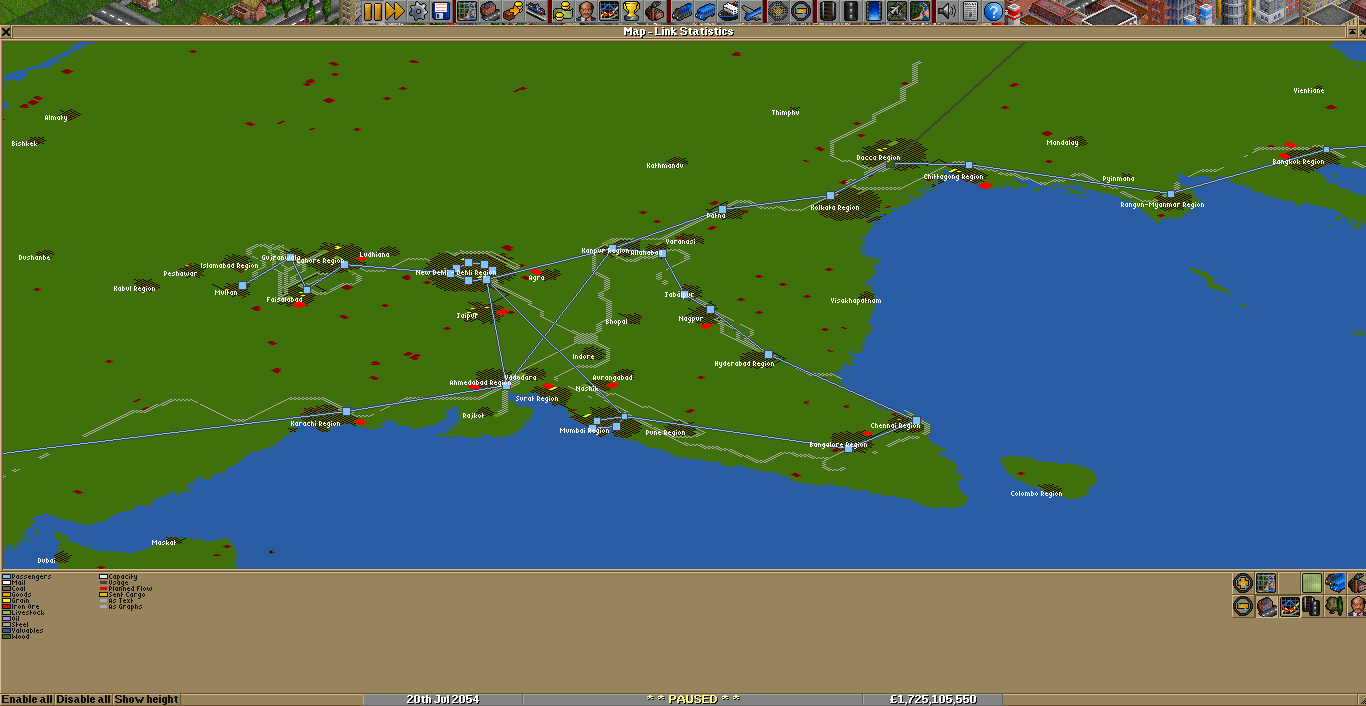This screenshot has width=1366, height=706.
Task: Open the game options gear menu
Action: [x=417, y=12]
